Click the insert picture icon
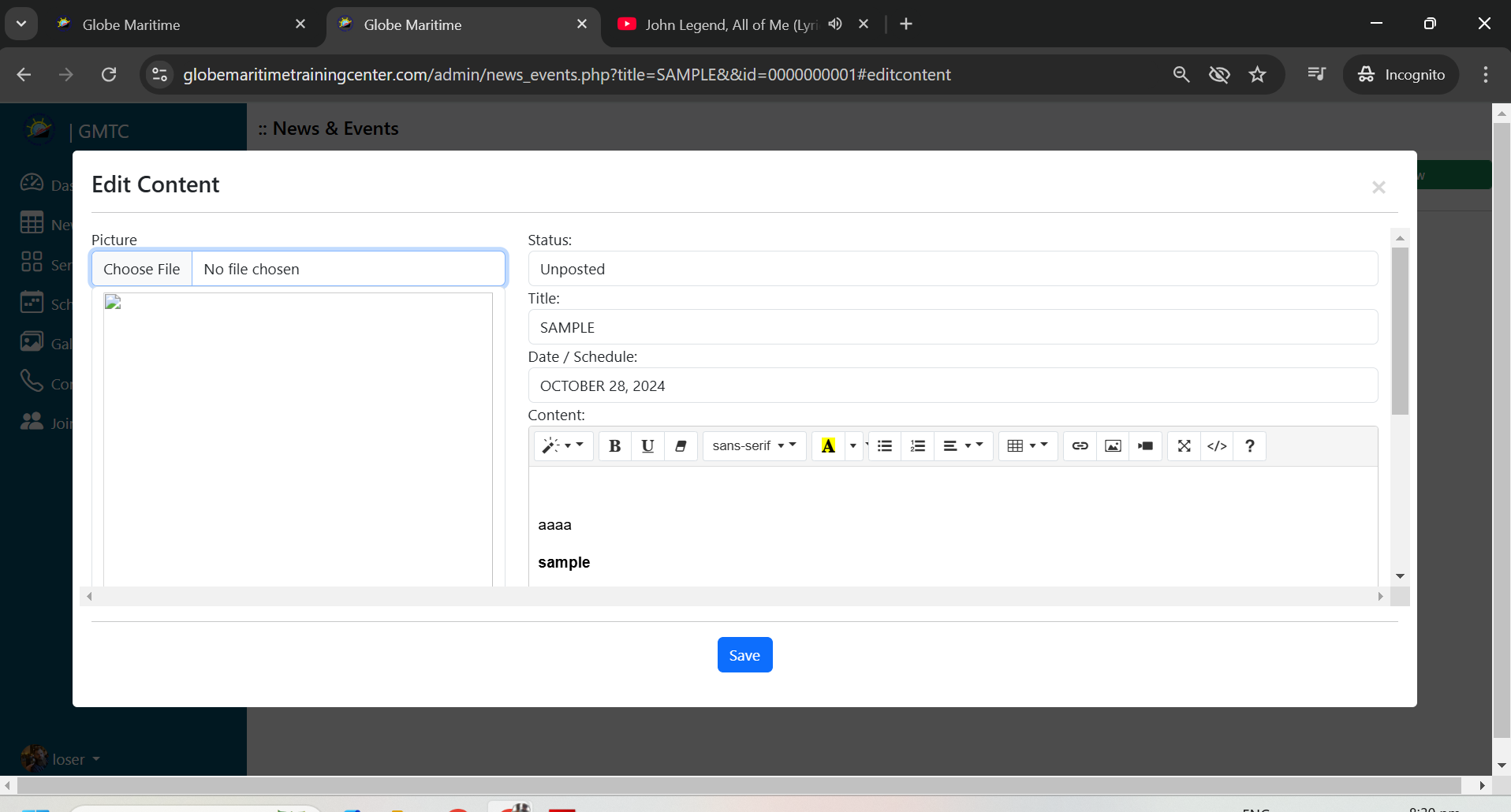Image resolution: width=1511 pixels, height=812 pixels. tap(1113, 446)
